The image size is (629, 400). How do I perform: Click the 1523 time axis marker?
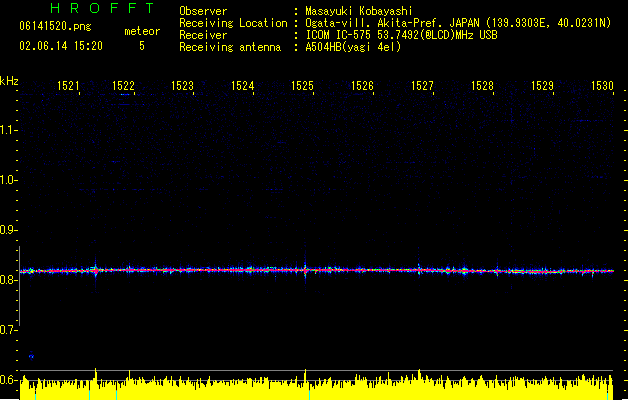(183, 86)
